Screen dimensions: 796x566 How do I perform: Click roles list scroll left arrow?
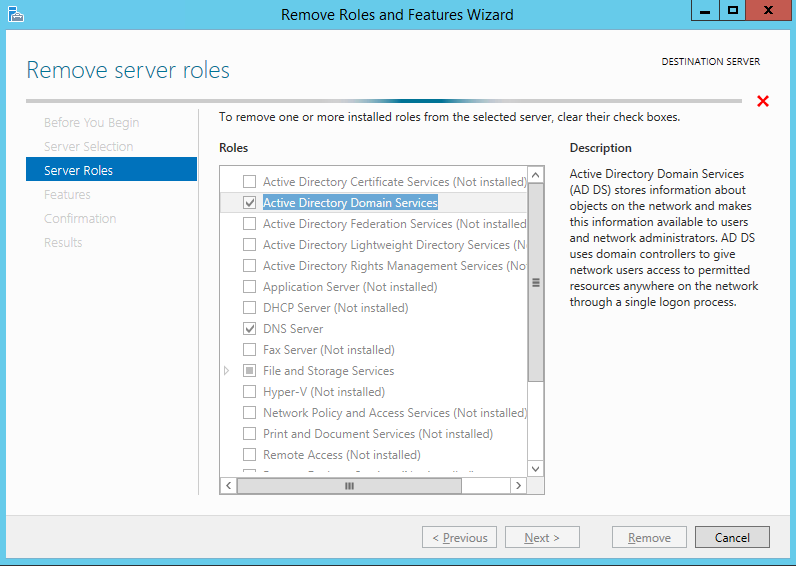pos(228,486)
